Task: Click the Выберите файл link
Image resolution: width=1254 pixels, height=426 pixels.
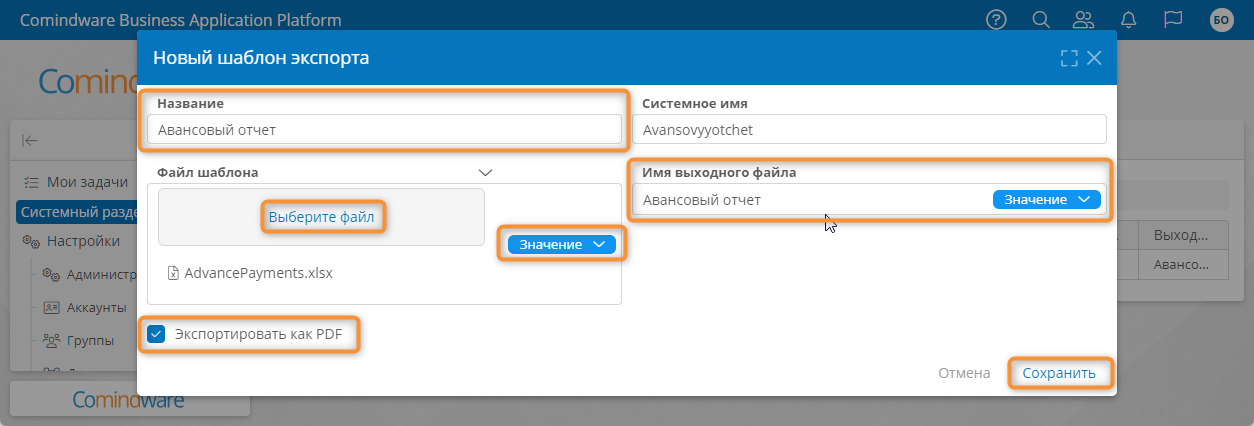Action: click(321, 216)
